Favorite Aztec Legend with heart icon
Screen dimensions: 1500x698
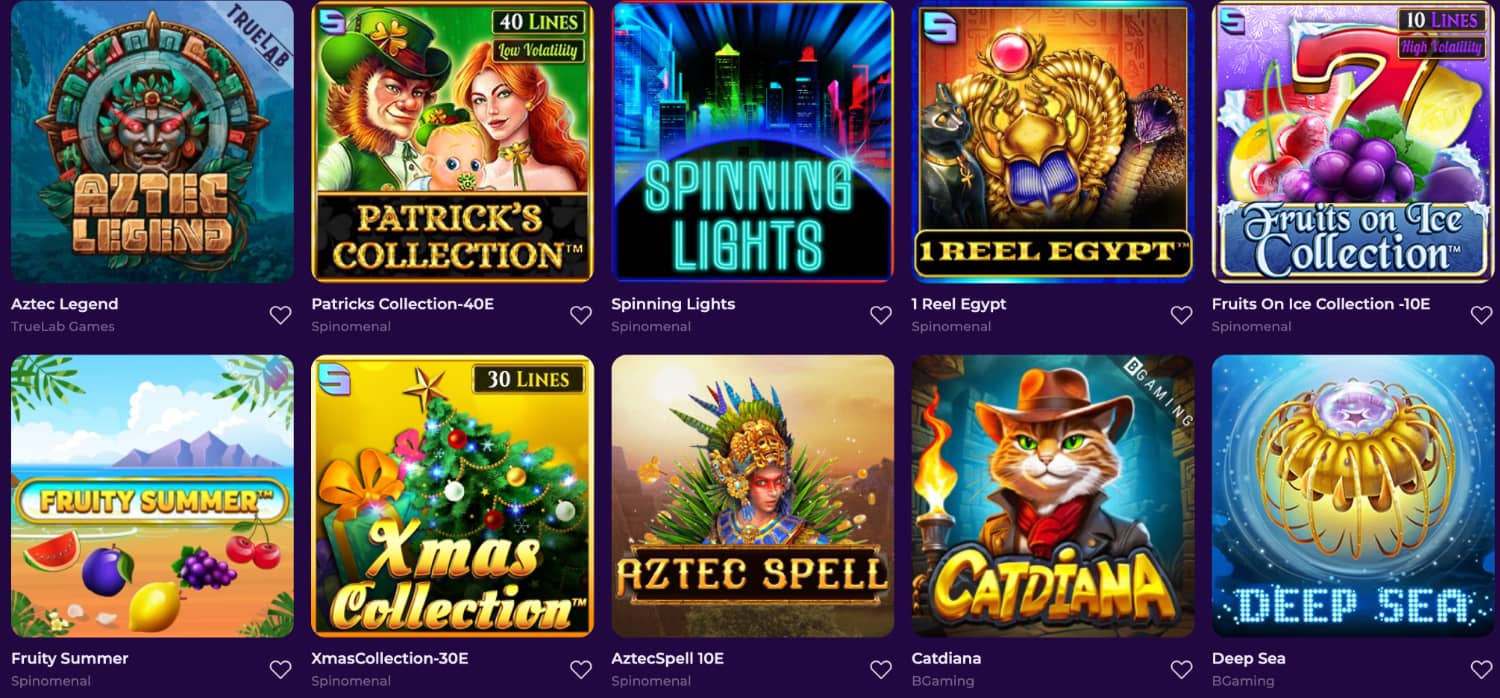280,315
